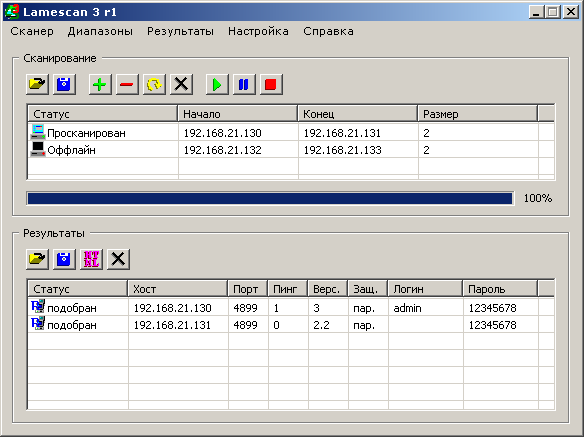Sort results by the Защ. column header

[x=368, y=289]
